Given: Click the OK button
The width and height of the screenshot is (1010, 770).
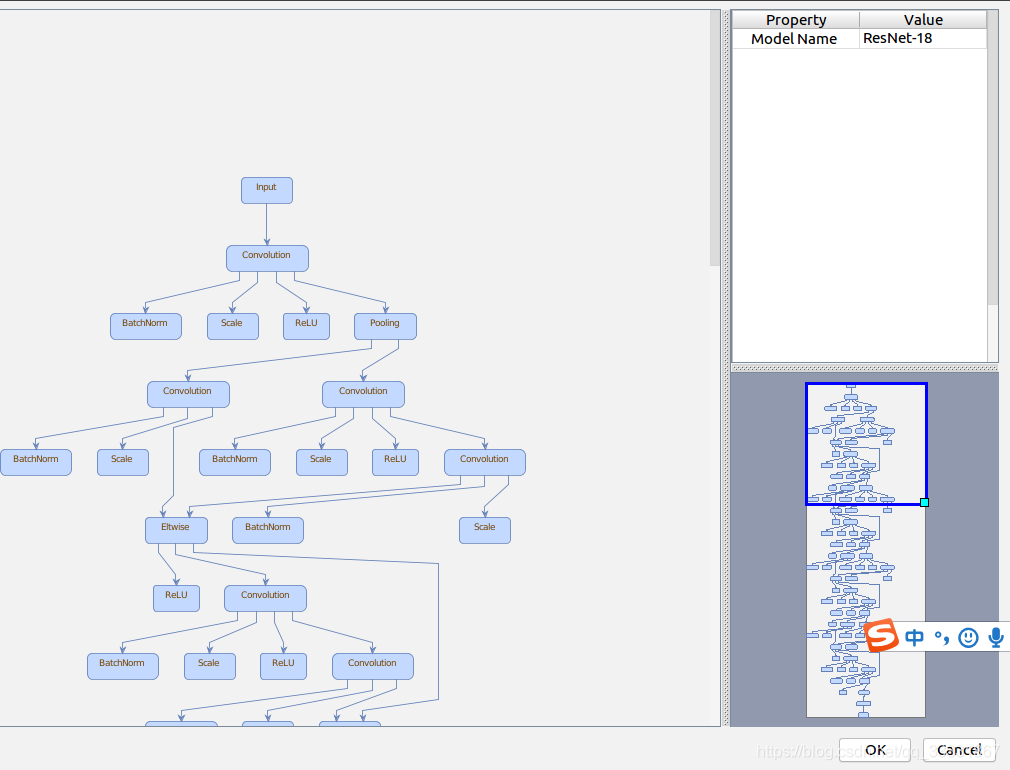Looking at the screenshot, I should pos(875,750).
